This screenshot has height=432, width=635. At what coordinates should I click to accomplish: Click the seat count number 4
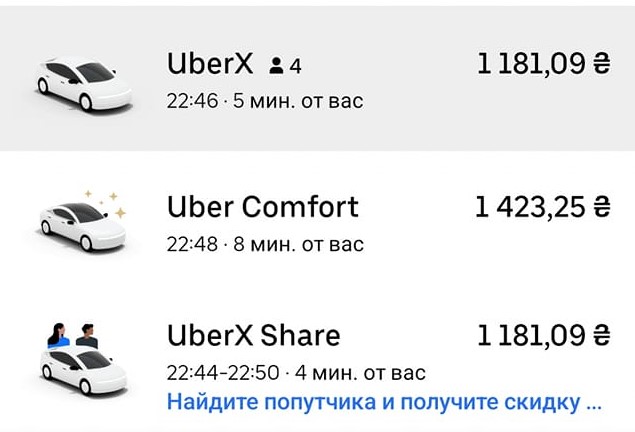click(296, 66)
